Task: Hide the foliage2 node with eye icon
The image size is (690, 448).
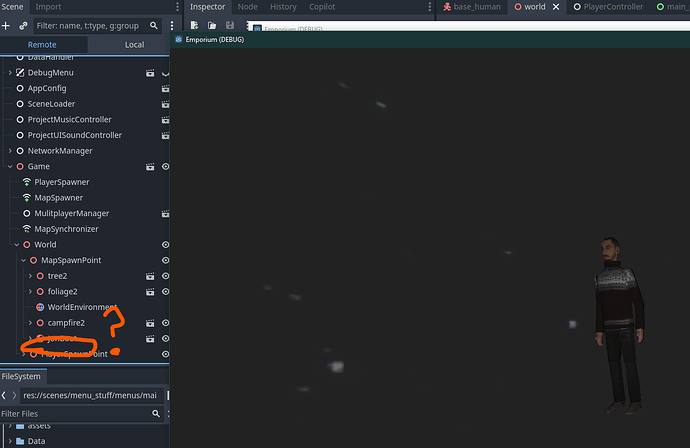Action: [x=165, y=292]
